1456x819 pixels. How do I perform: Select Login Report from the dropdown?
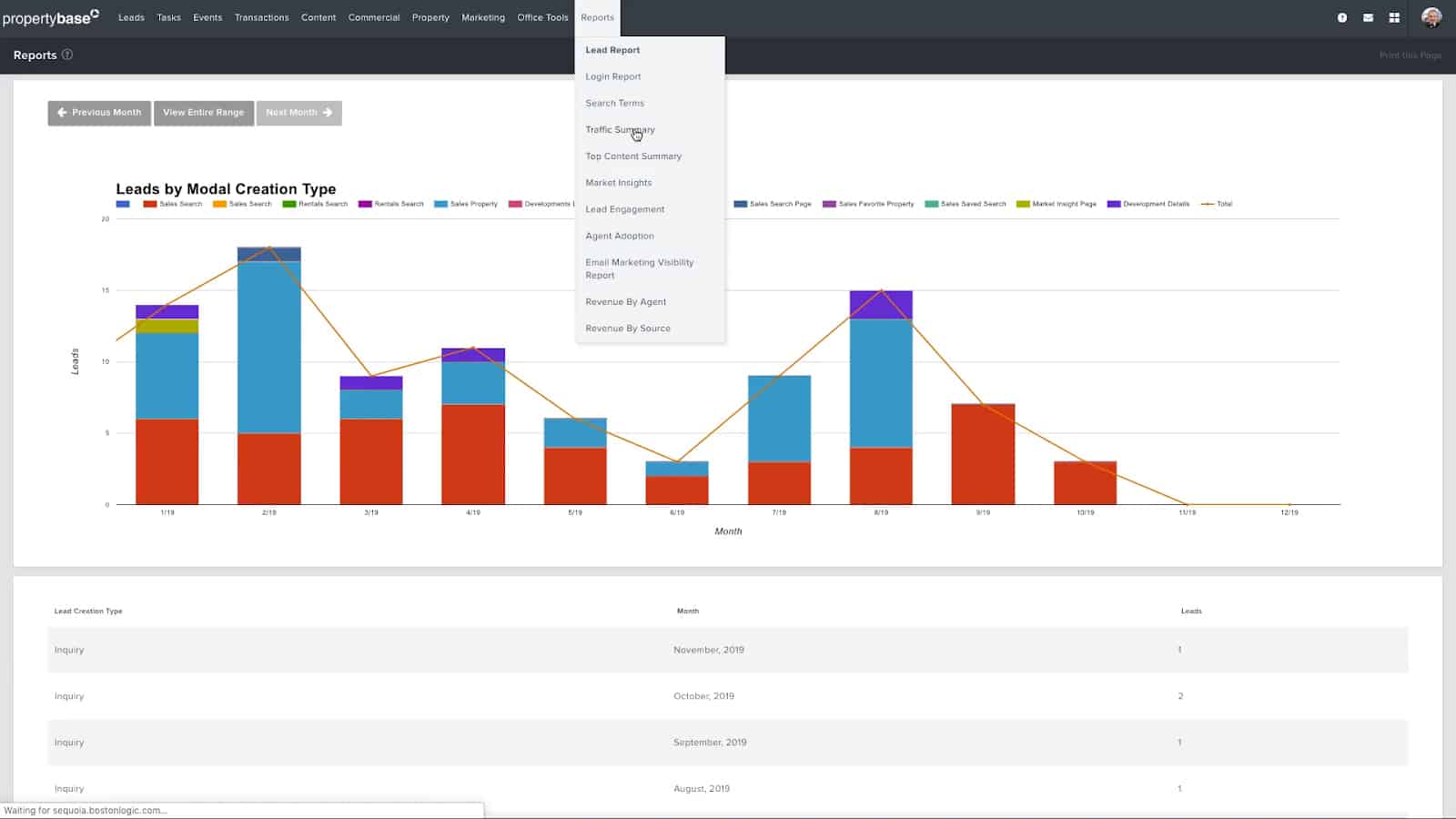pos(613,76)
